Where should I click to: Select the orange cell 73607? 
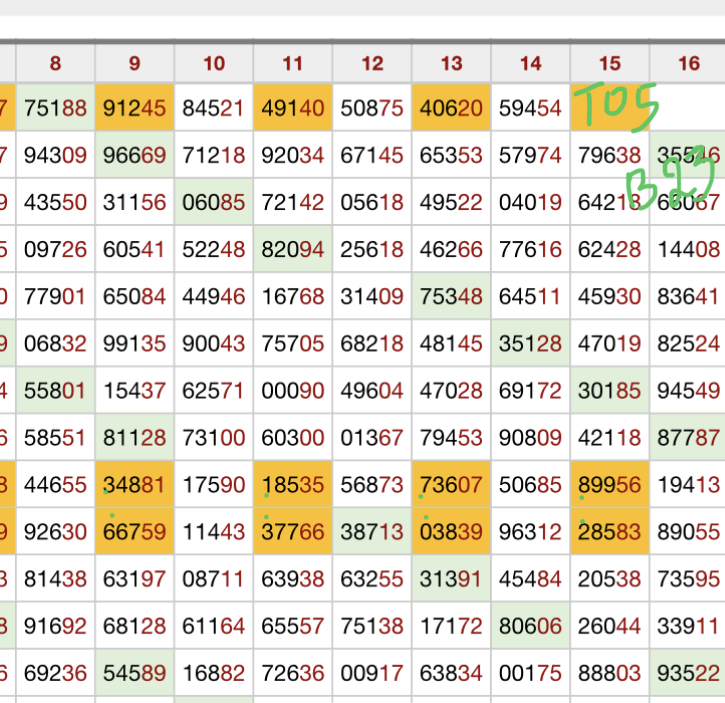(451, 485)
